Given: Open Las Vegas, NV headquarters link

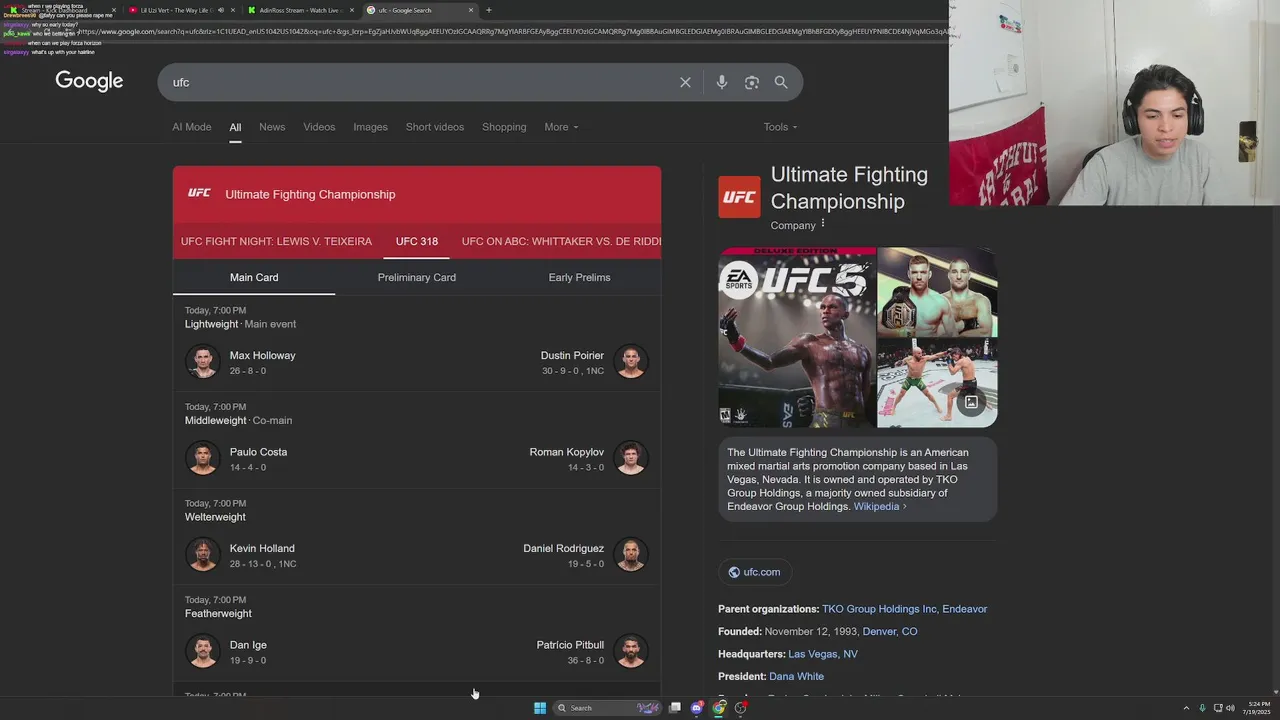Looking at the screenshot, I should [823, 654].
